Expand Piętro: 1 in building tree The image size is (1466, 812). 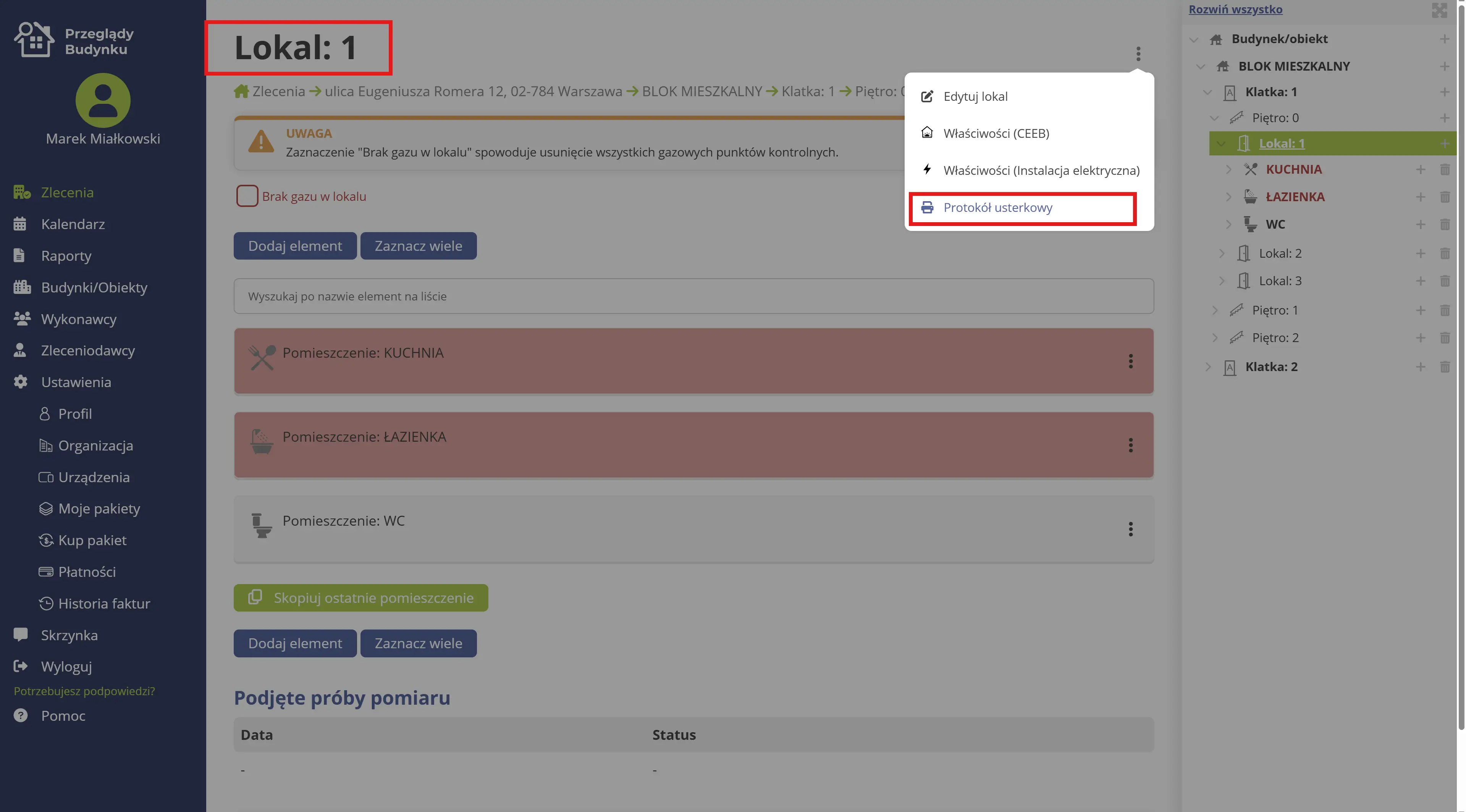[1214, 310]
